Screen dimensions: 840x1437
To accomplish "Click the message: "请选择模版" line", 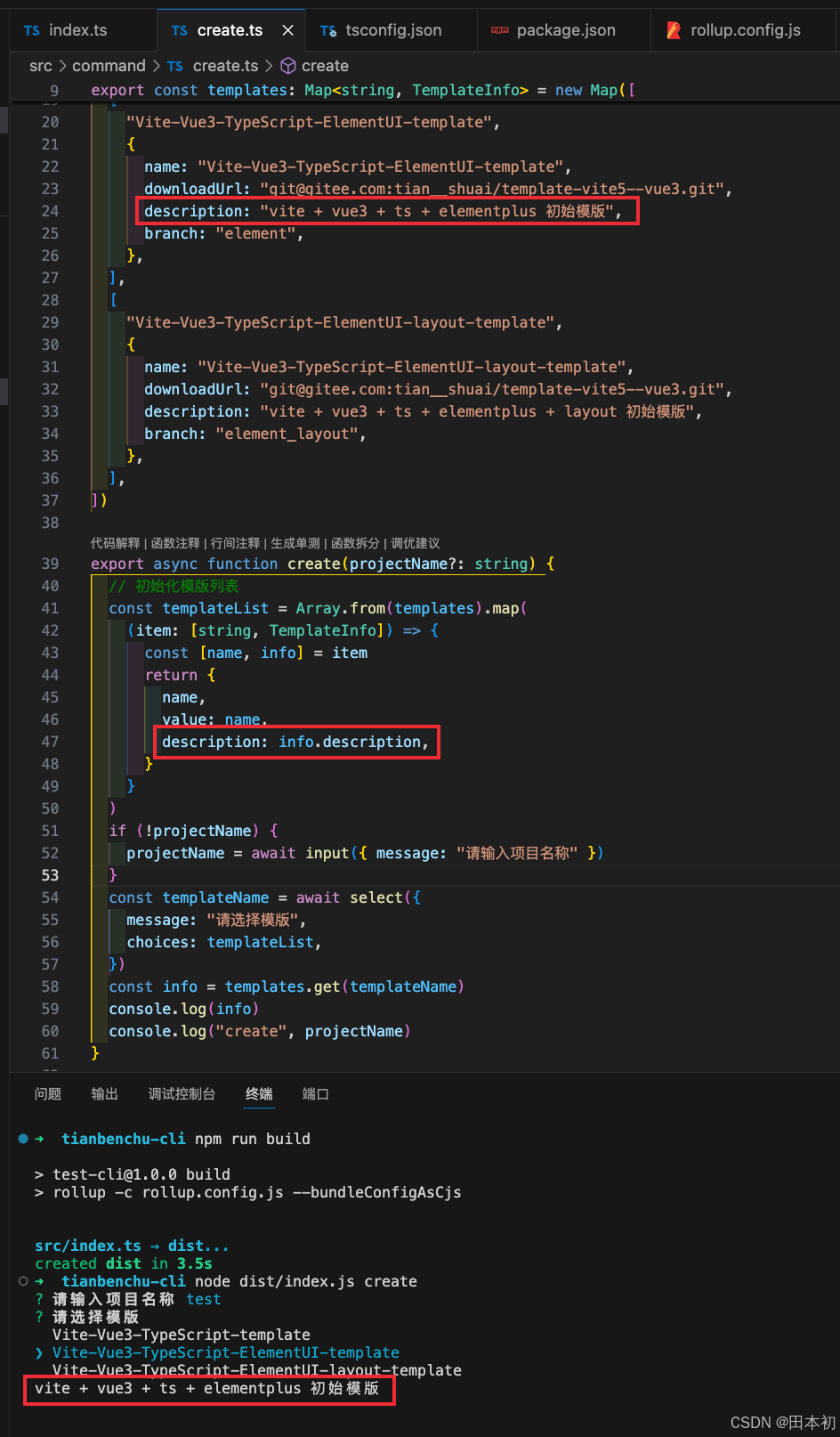I will tap(216, 920).
